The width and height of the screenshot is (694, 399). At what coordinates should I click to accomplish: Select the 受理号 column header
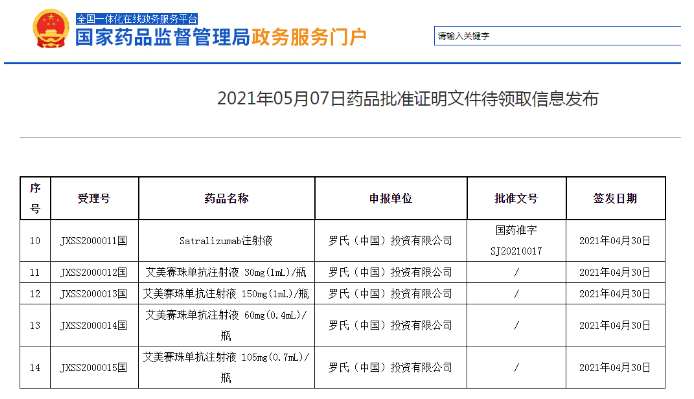[x=94, y=198]
